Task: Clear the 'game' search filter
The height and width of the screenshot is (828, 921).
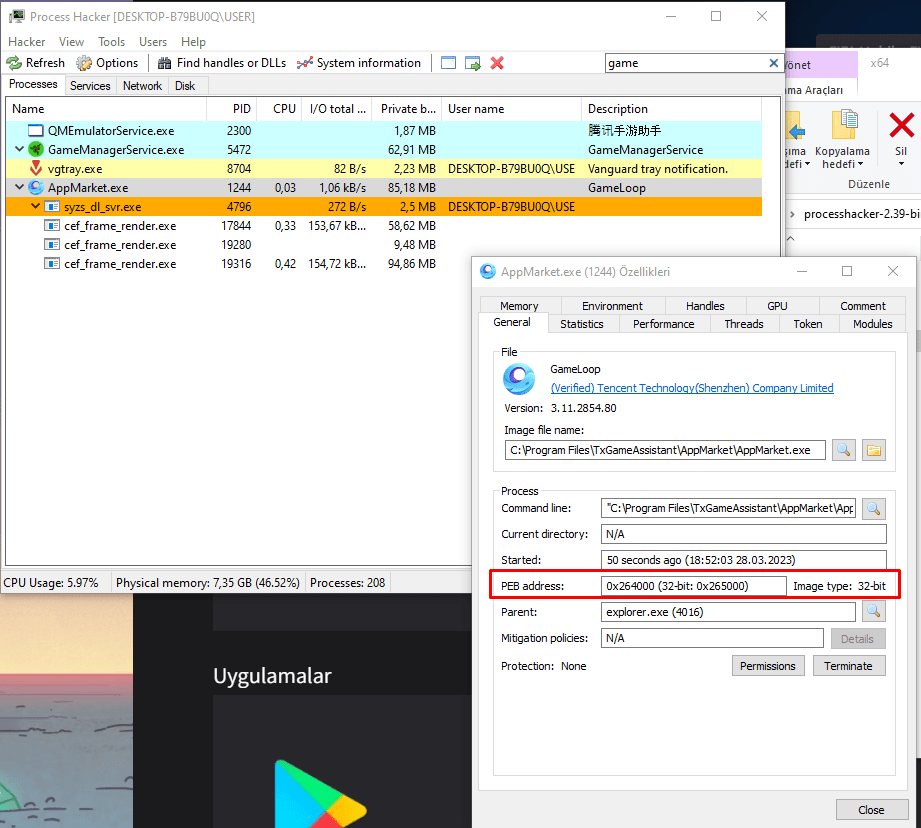Action: click(x=774, y=63)
